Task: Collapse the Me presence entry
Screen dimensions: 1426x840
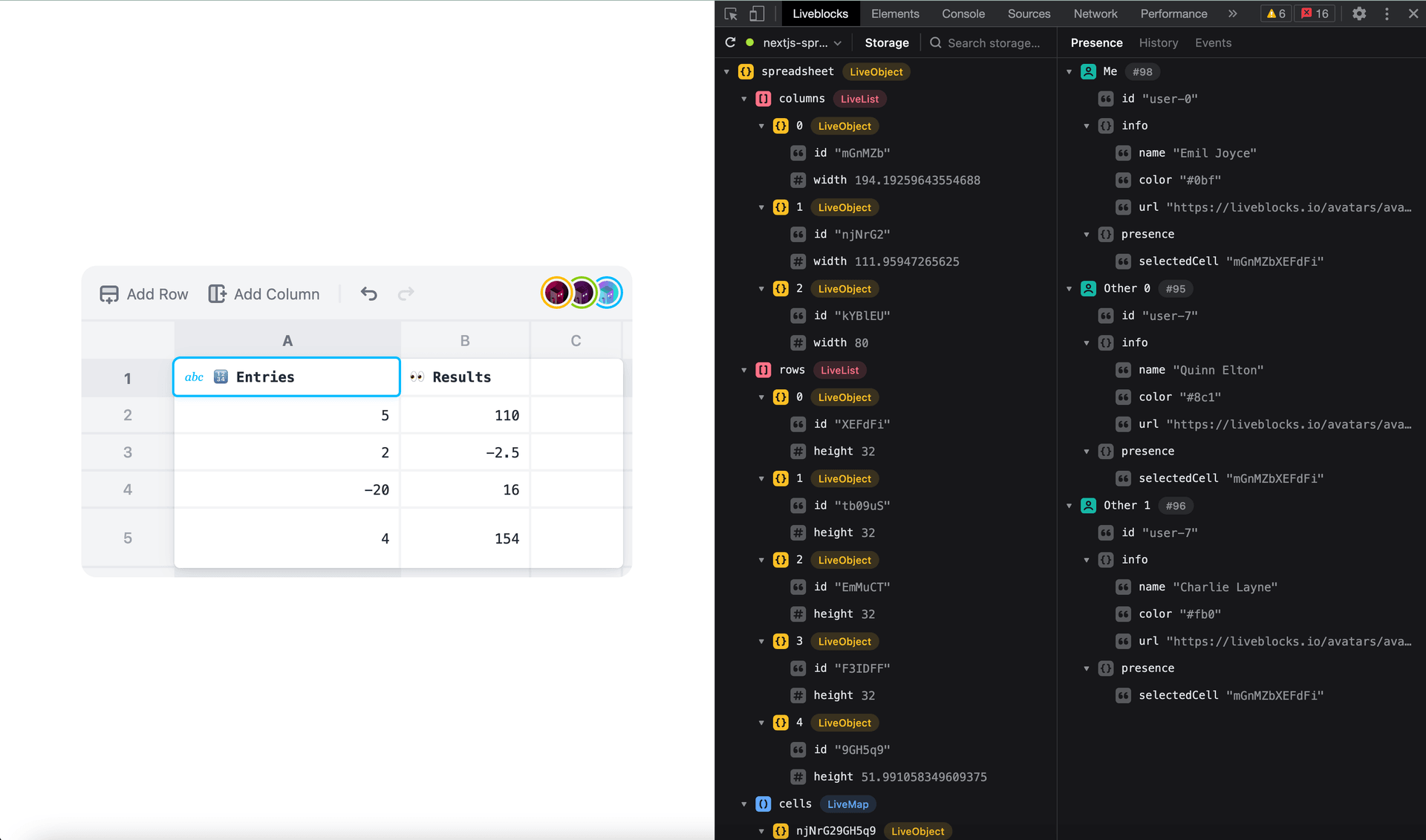Action: [1069, 71]
